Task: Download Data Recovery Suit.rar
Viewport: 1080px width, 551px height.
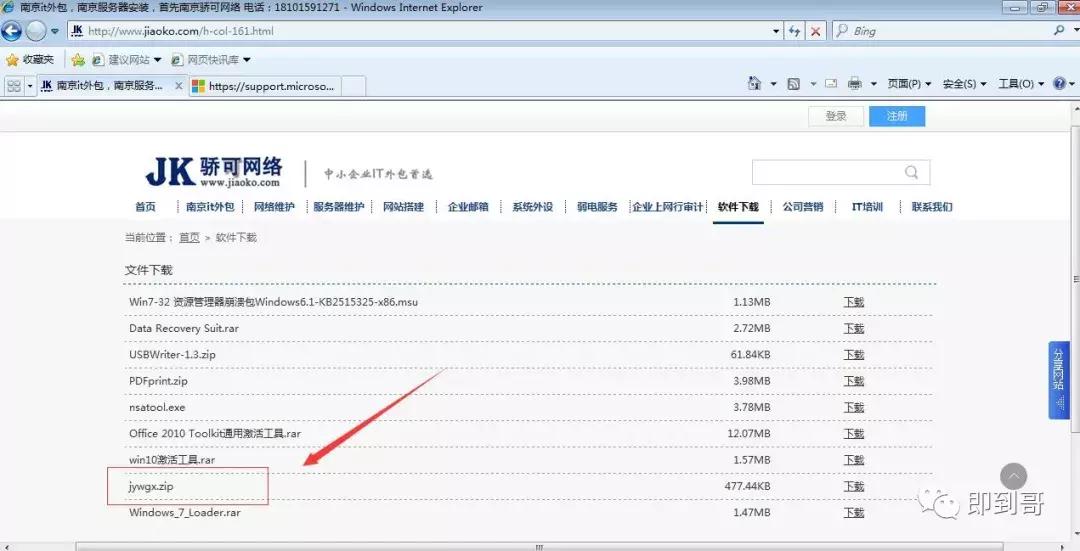Action: (x=854, y=329)
